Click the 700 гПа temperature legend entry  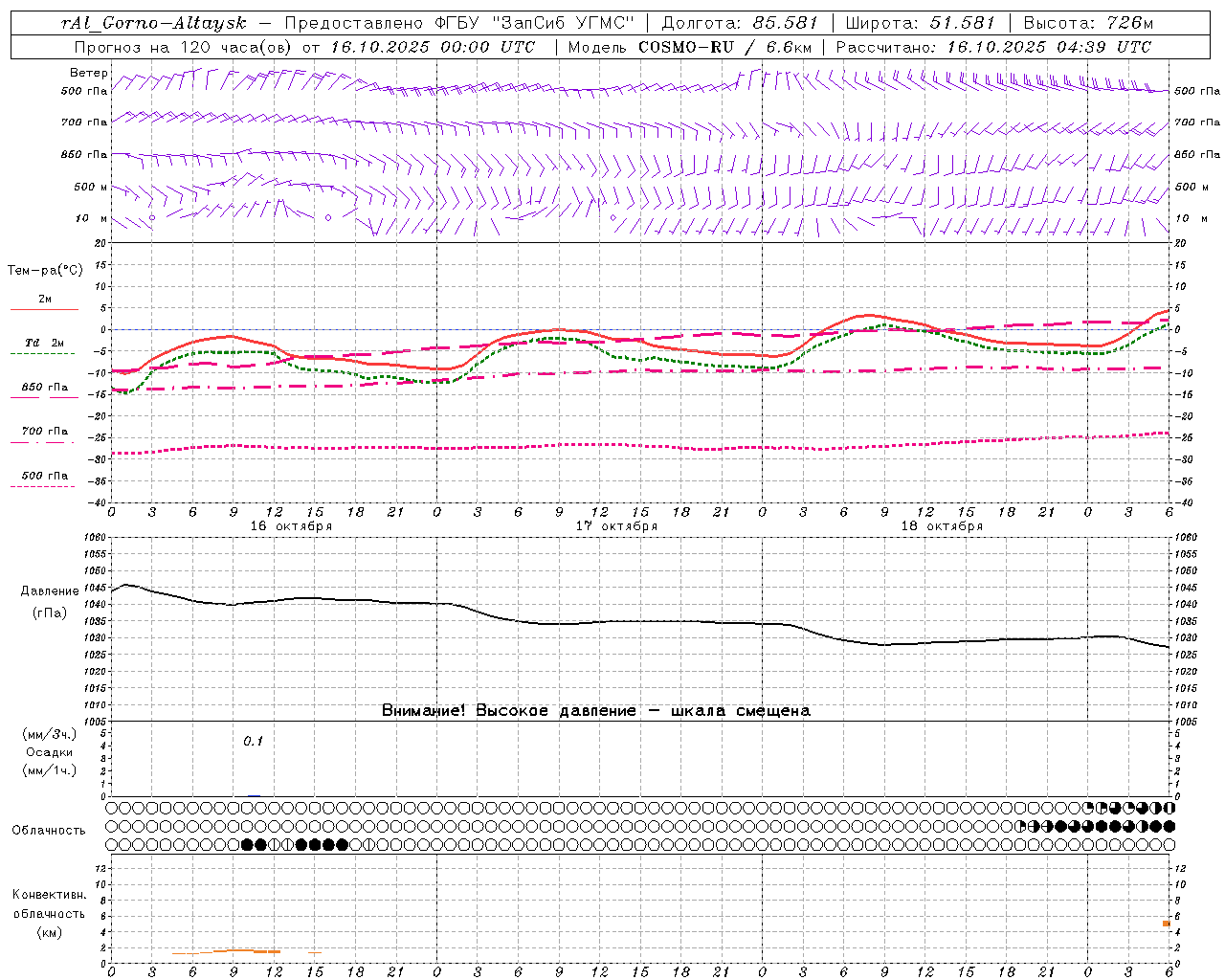(x=44, y=432)
